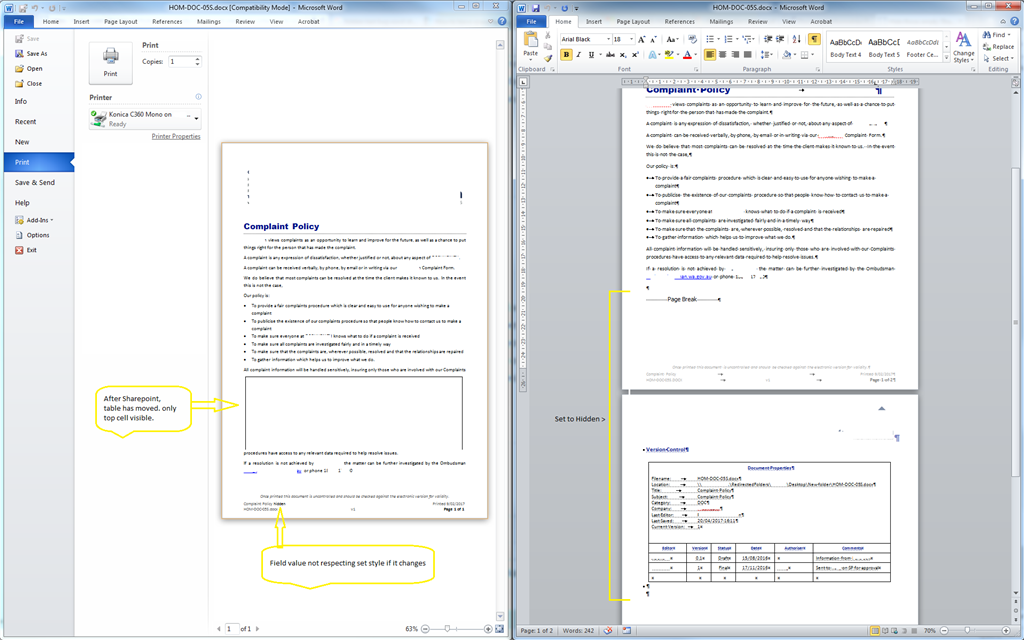Toggle Superscript formatting
The height and width of the screenshot is (640, 1024).
click(635, 55)
